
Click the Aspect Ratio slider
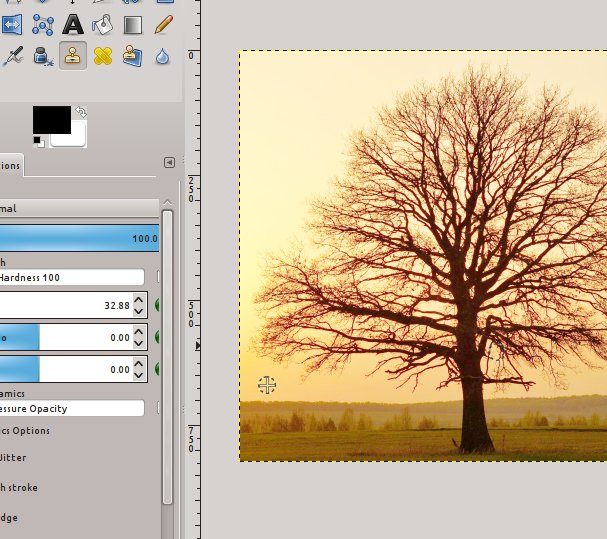pyautogui.click(x=66, y=338)
